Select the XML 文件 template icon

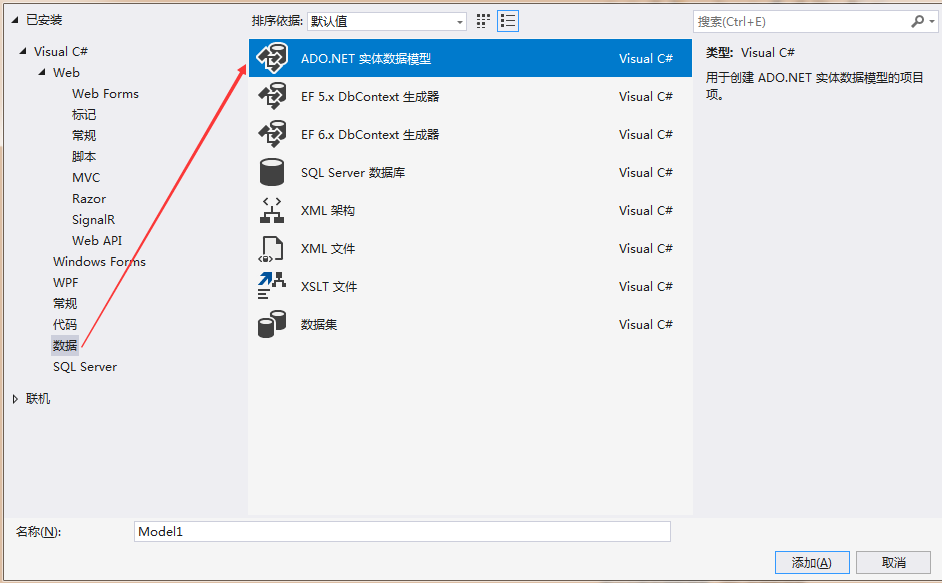(271, 248)
